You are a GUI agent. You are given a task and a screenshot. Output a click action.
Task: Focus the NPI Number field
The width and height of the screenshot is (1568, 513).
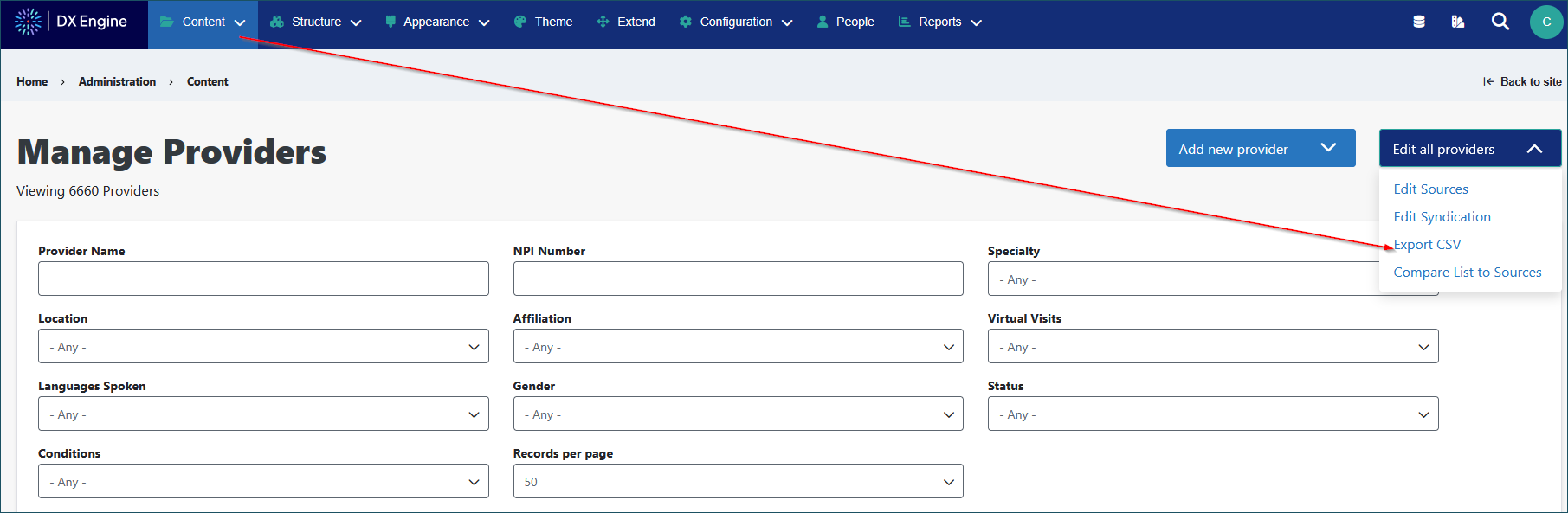point(738,279)
